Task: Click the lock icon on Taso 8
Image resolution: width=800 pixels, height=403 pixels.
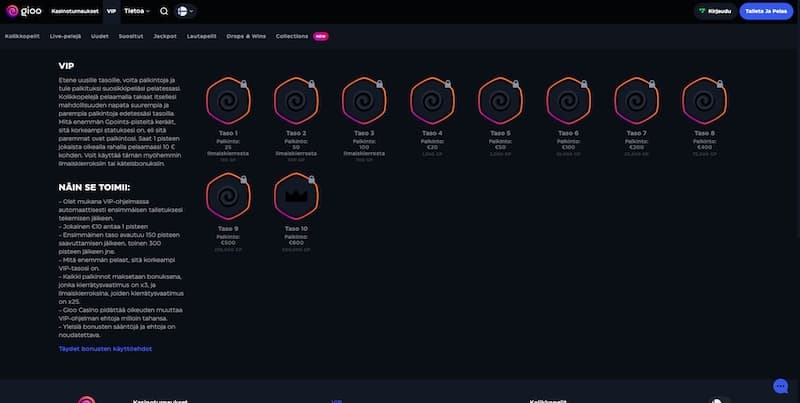Action: point(720,84)
